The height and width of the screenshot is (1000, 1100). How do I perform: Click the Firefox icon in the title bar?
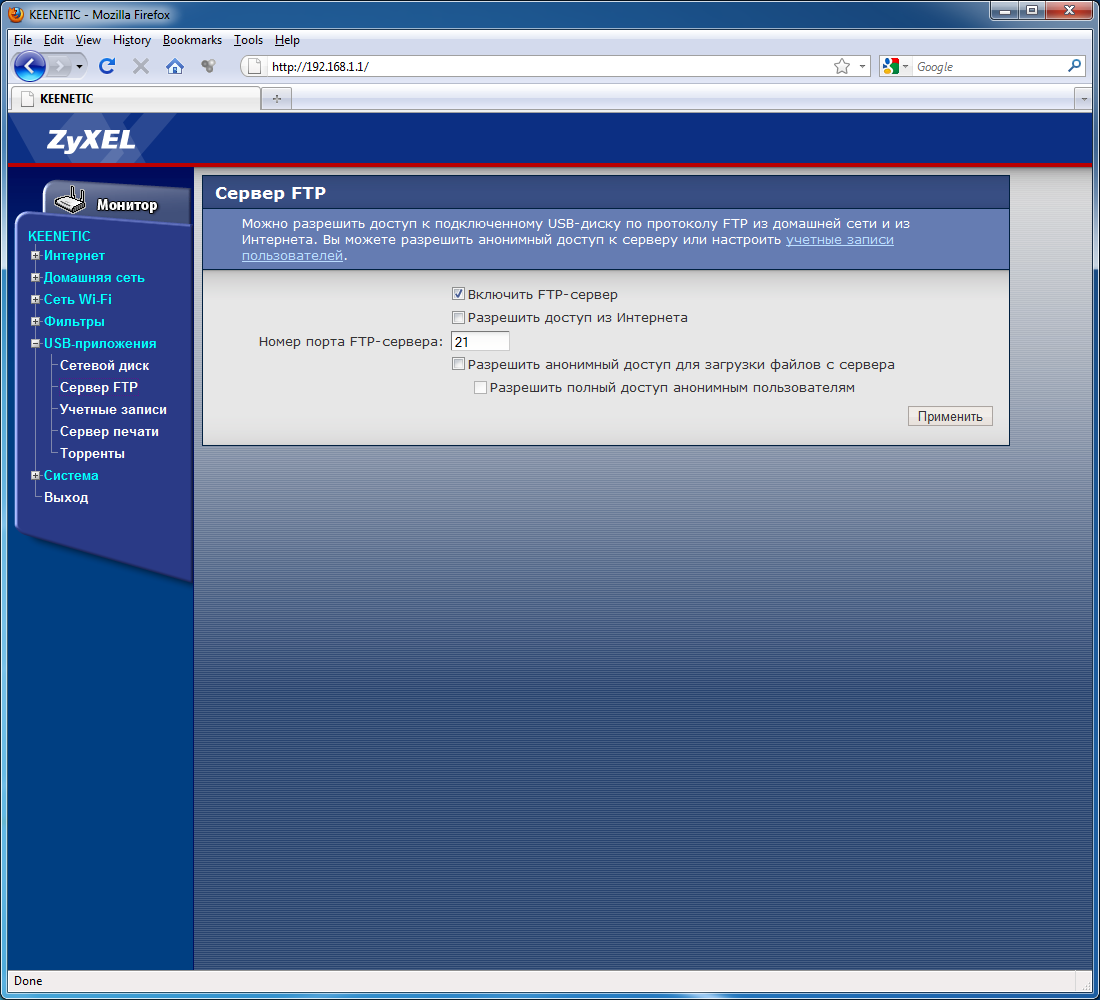(16, 14)
